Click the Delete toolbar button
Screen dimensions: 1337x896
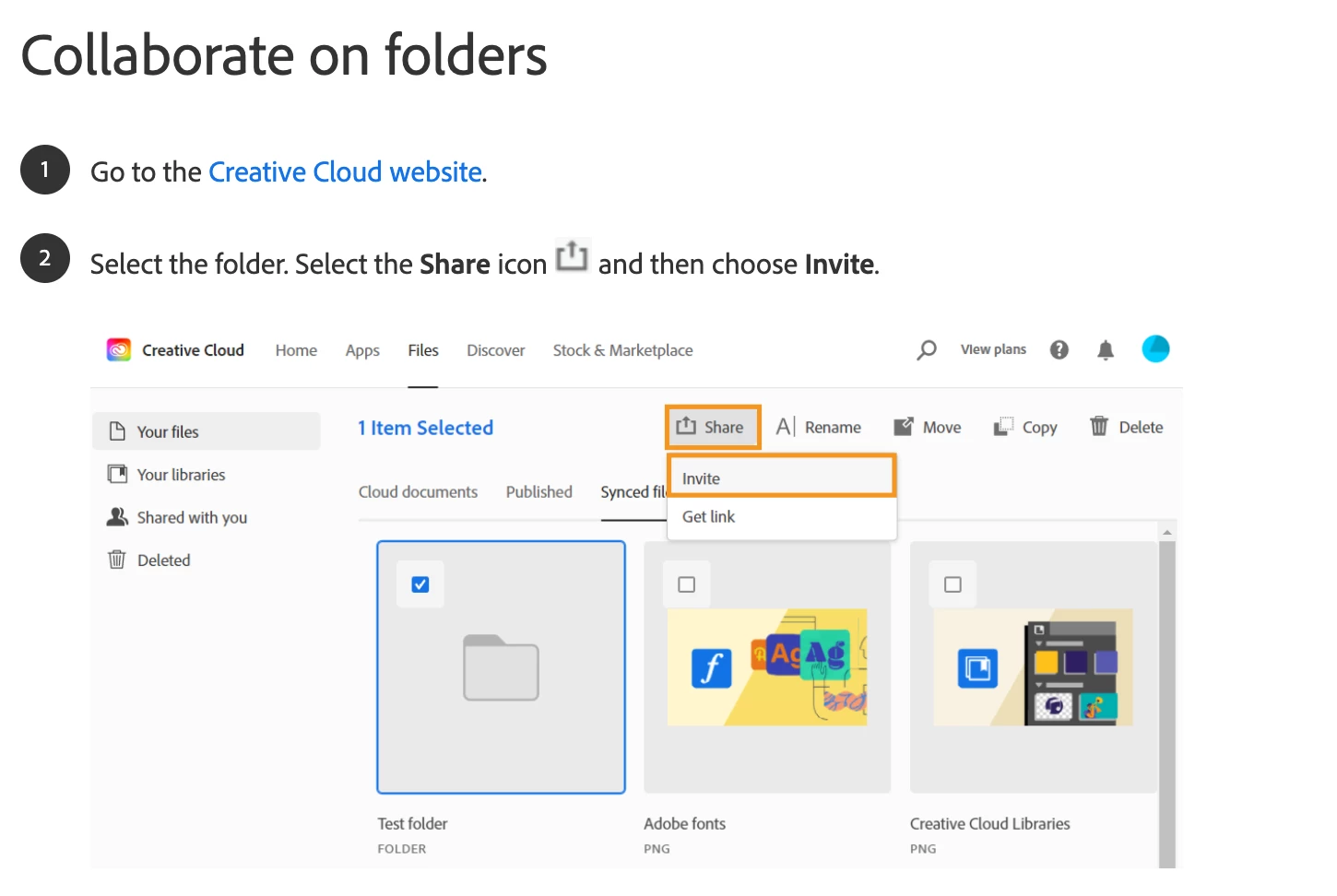click(x=1127, y=427)
